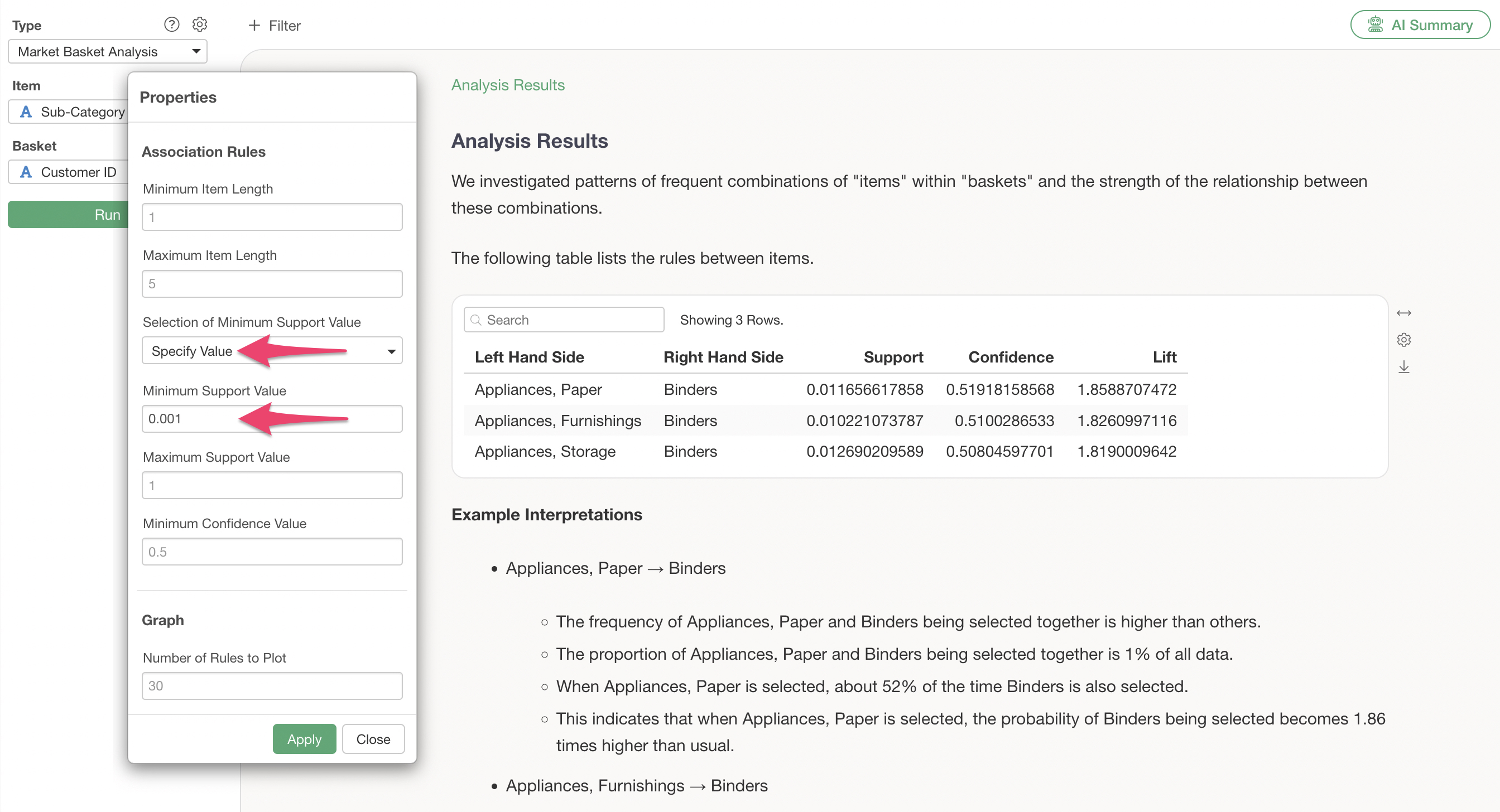Screen dimensions: 1500x812
Task: Sort by Lift column header
Action: [x=1164, y=357]
